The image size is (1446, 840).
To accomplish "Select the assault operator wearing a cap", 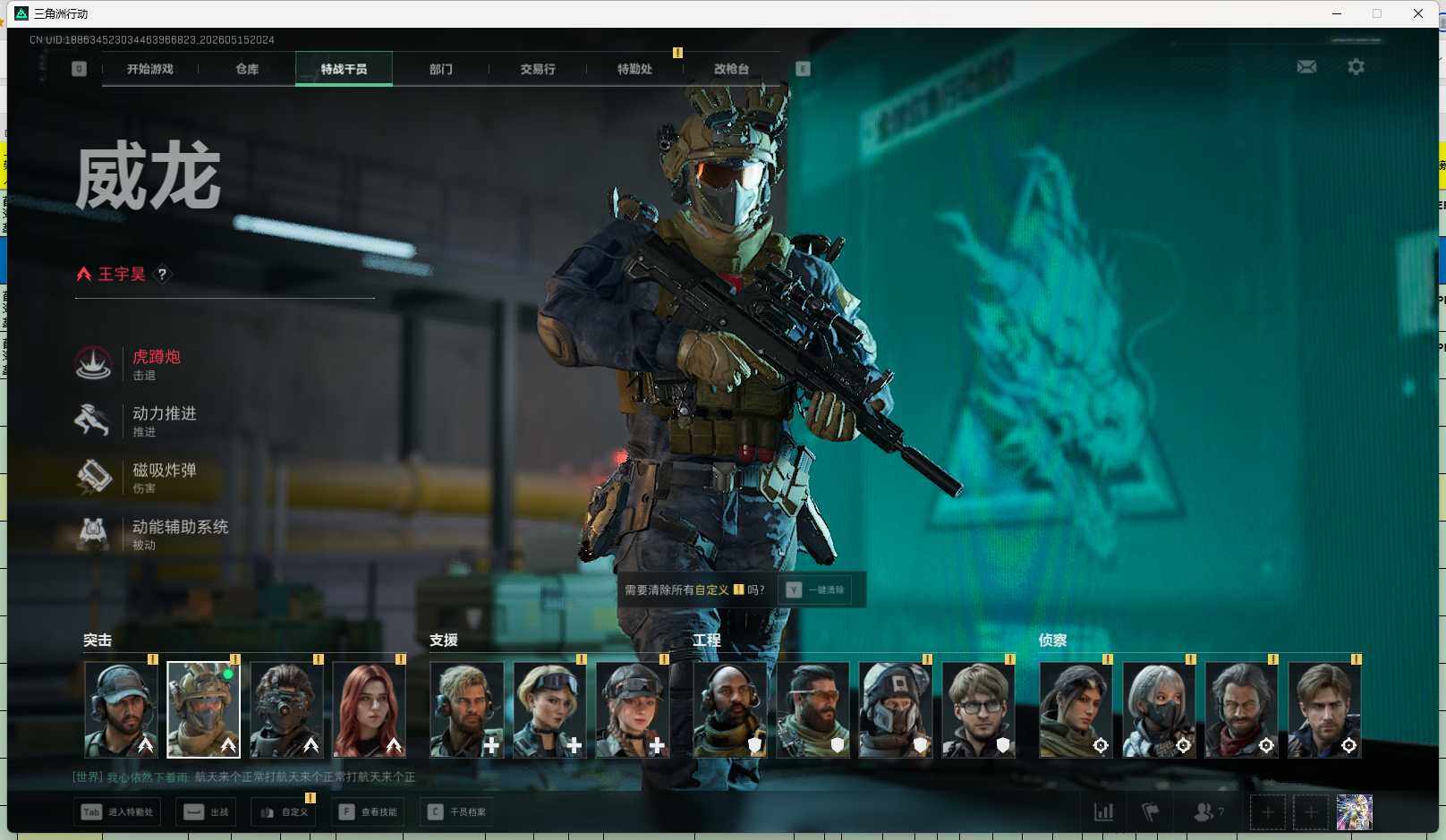I will click(x=121, y=709).
